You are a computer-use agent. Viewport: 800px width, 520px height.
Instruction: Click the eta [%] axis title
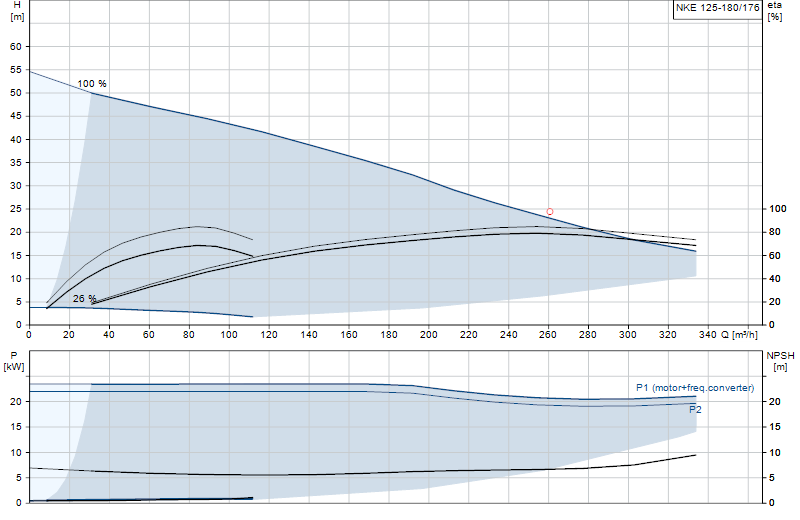point(774,11)
